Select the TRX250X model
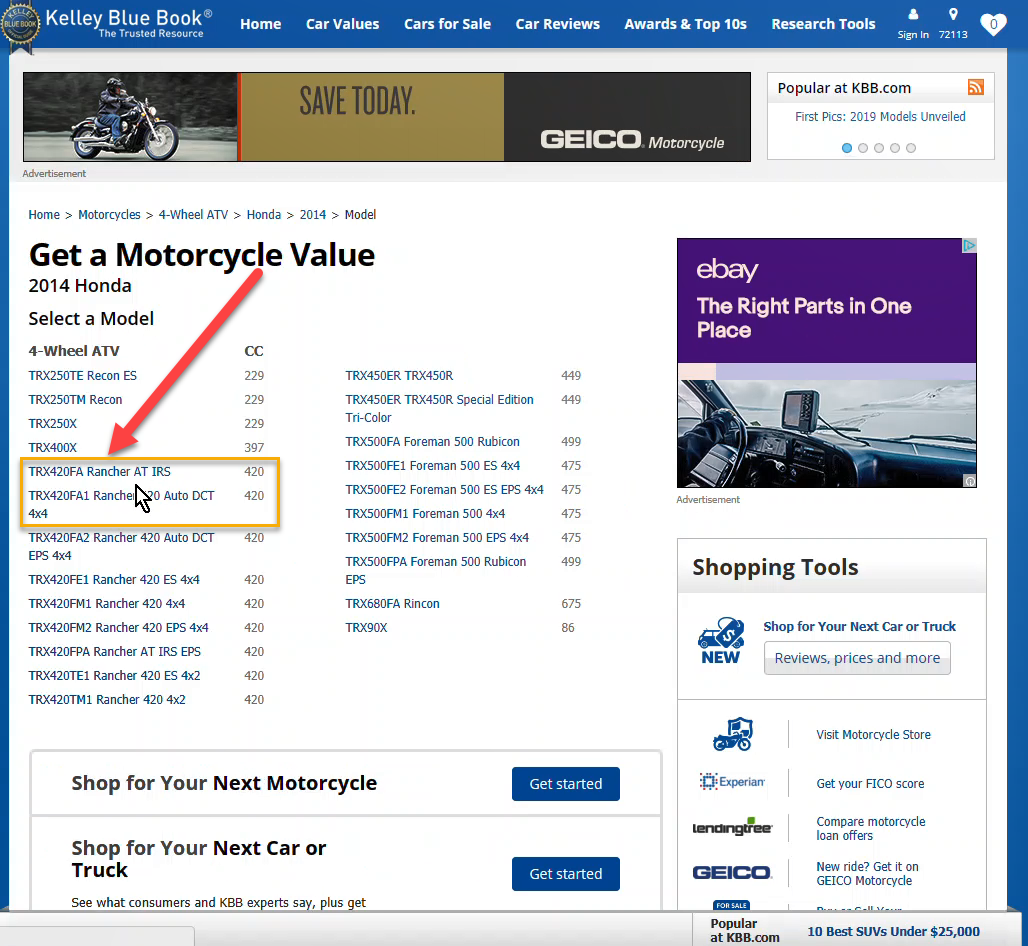Image resolution: width=1028 pixels, height=946 pixels. 52,424
